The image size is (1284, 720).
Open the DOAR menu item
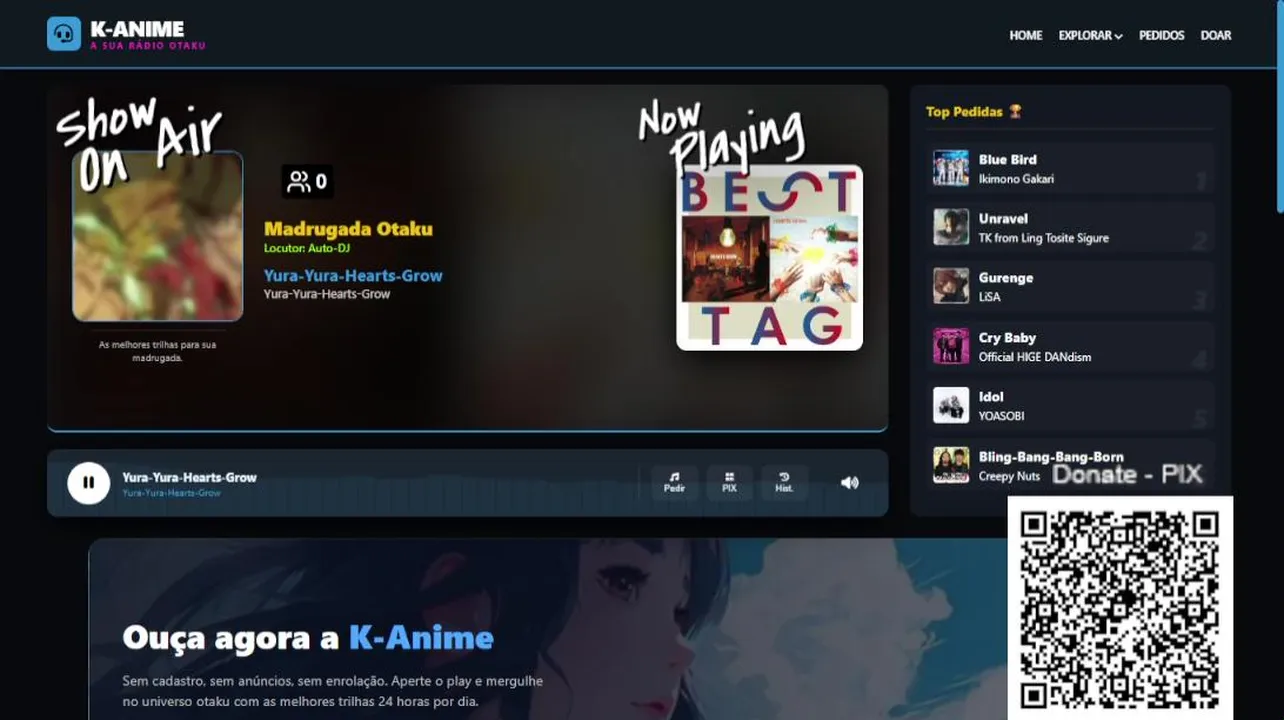1216,35
